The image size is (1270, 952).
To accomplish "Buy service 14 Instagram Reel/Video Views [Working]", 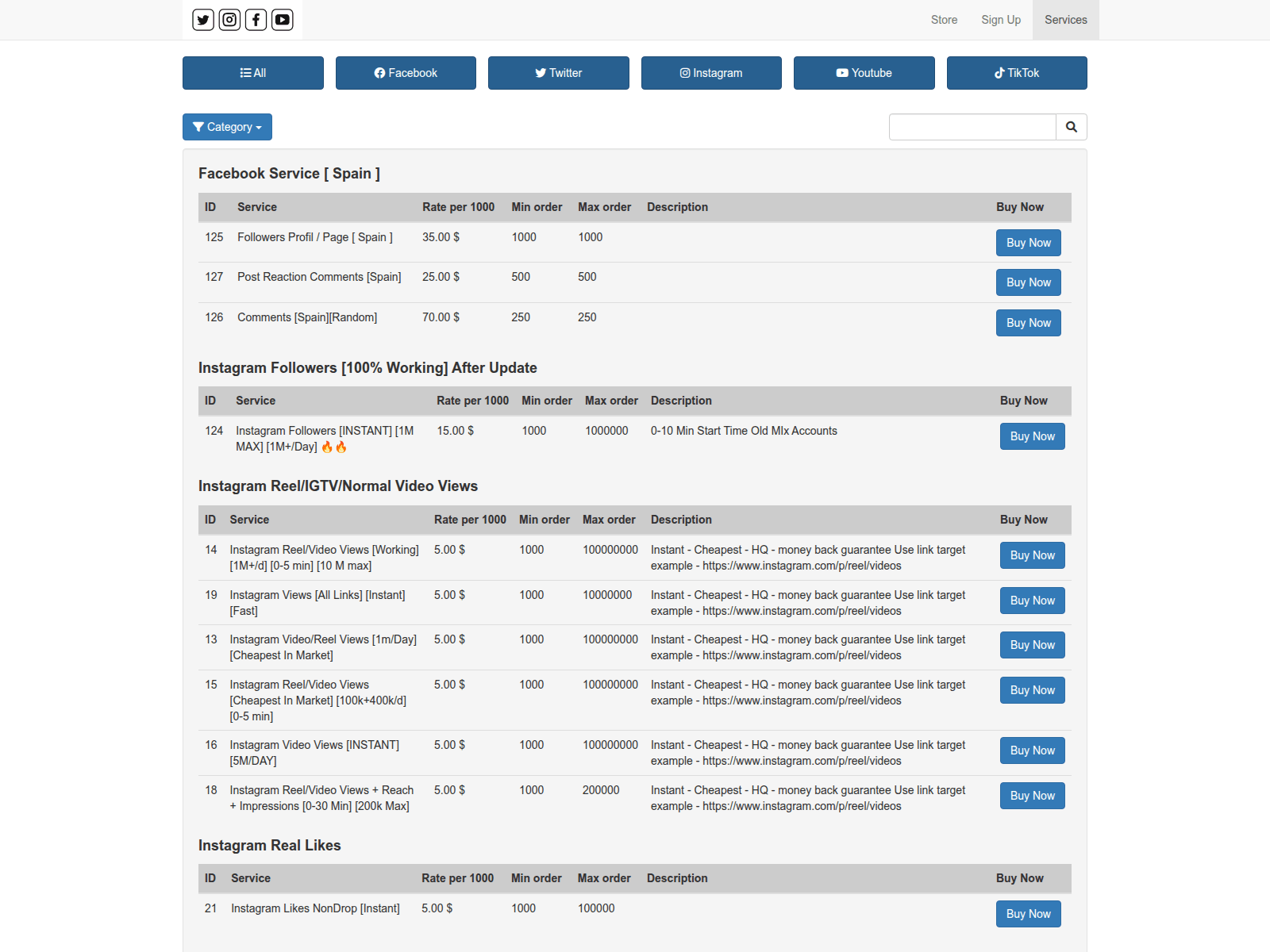I will coord(1033,555).
